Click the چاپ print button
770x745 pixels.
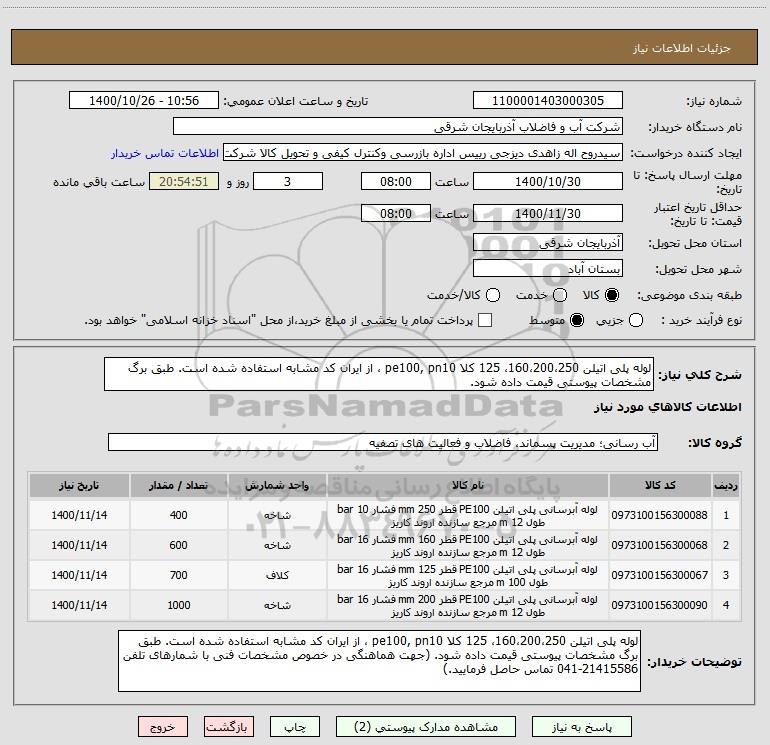[x=295, y=727]
